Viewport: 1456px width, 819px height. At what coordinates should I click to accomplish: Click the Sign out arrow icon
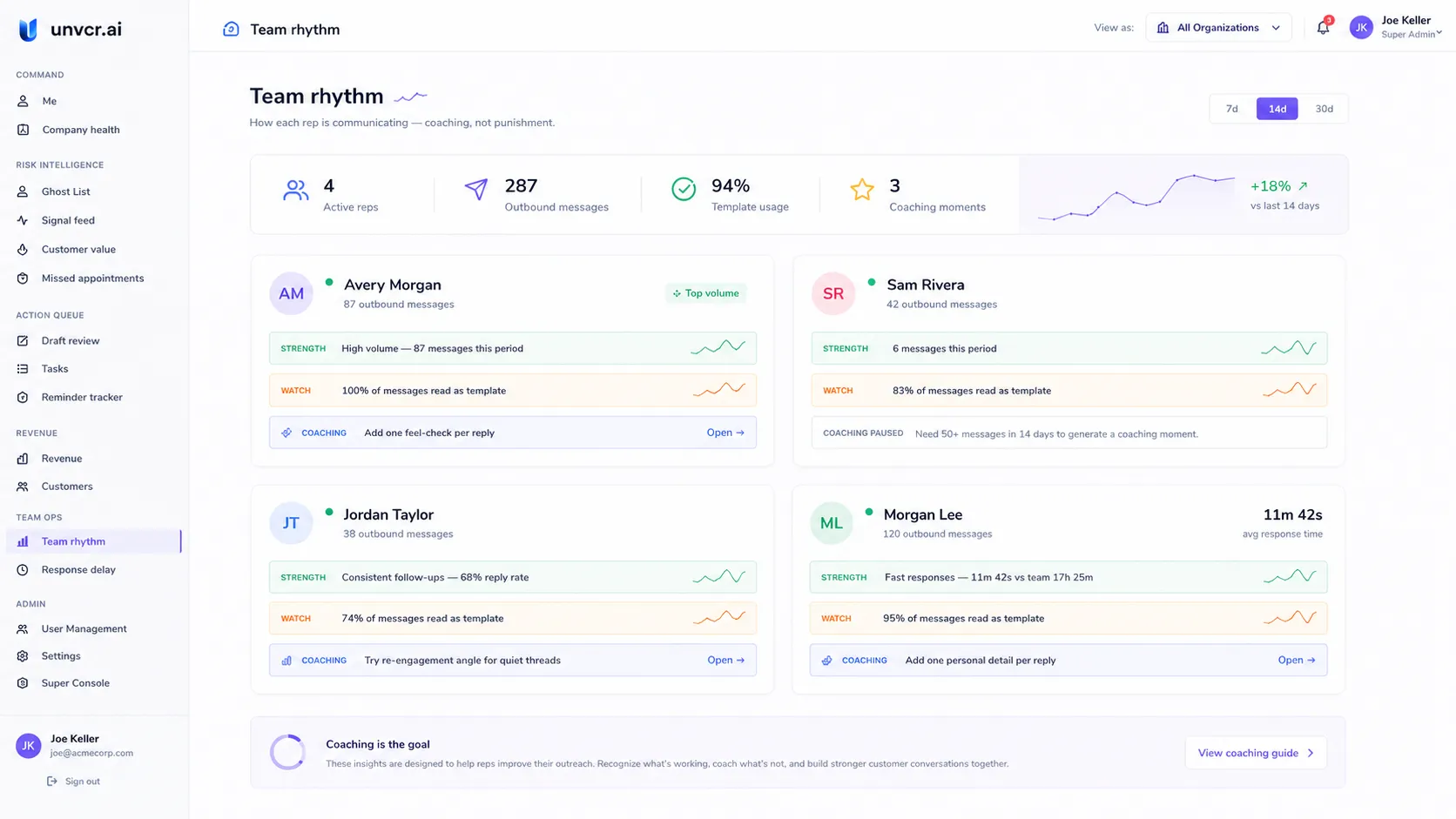coord(52,782)
